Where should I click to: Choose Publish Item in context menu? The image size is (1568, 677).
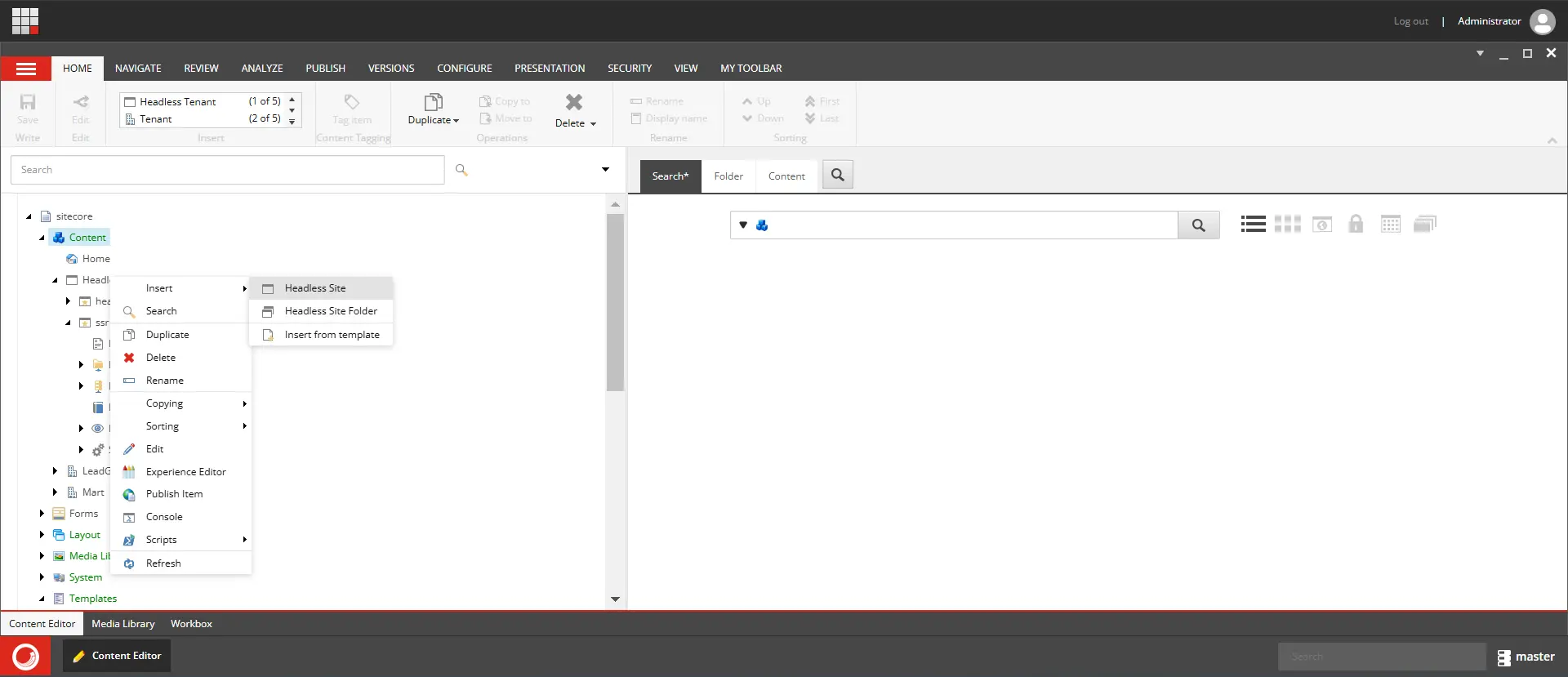coord(180,494)
